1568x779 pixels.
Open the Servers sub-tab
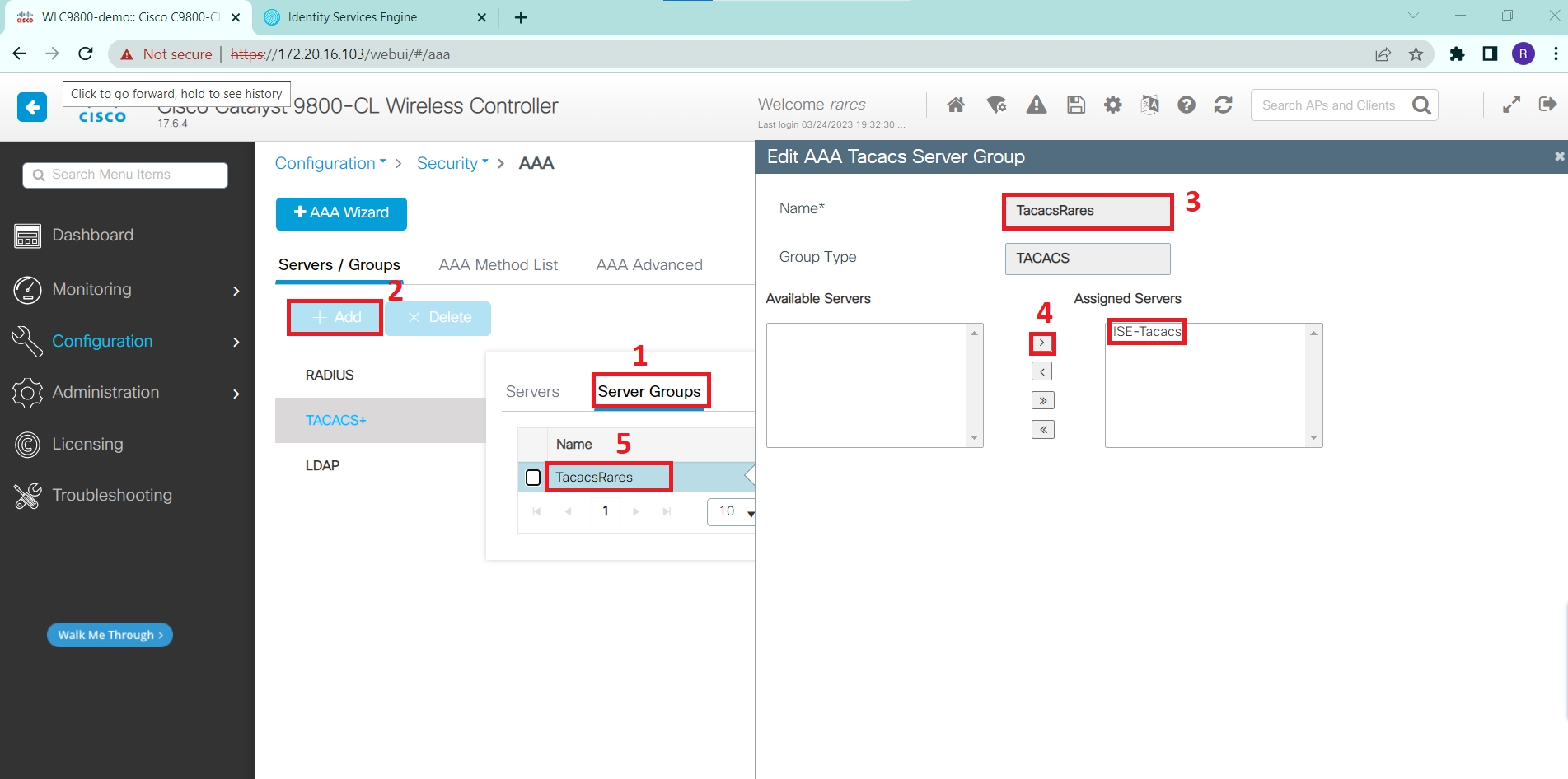tap(532, 392)
